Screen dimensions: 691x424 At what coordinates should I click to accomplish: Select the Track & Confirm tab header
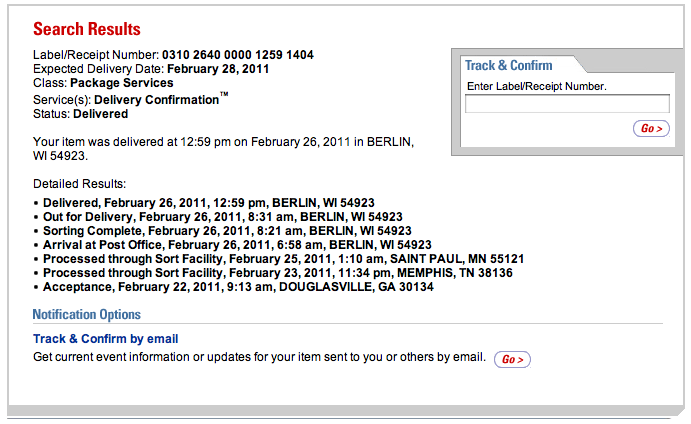pyautogui.click(x=507, y=66)
